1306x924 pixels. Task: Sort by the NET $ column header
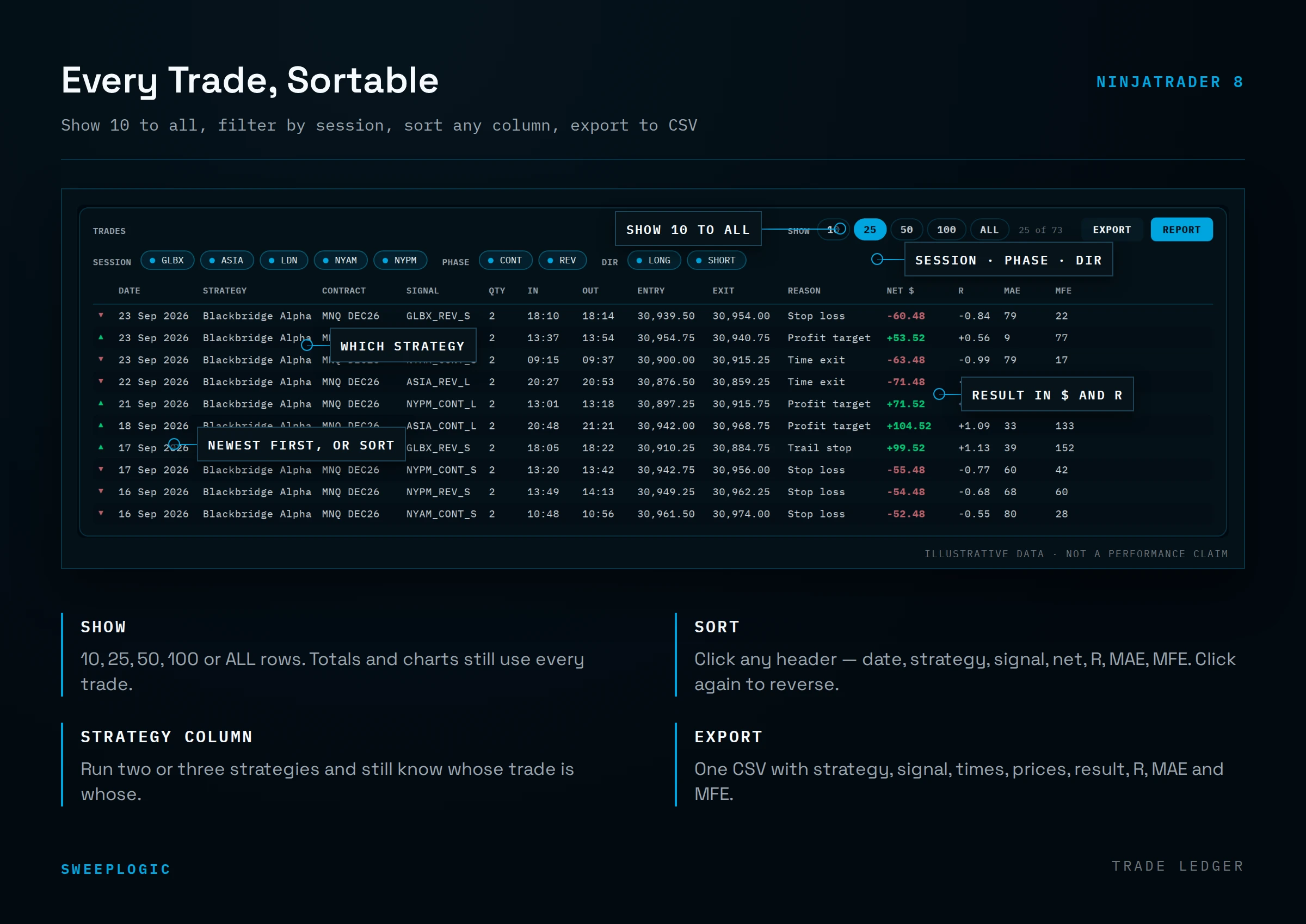coord(901,291)
